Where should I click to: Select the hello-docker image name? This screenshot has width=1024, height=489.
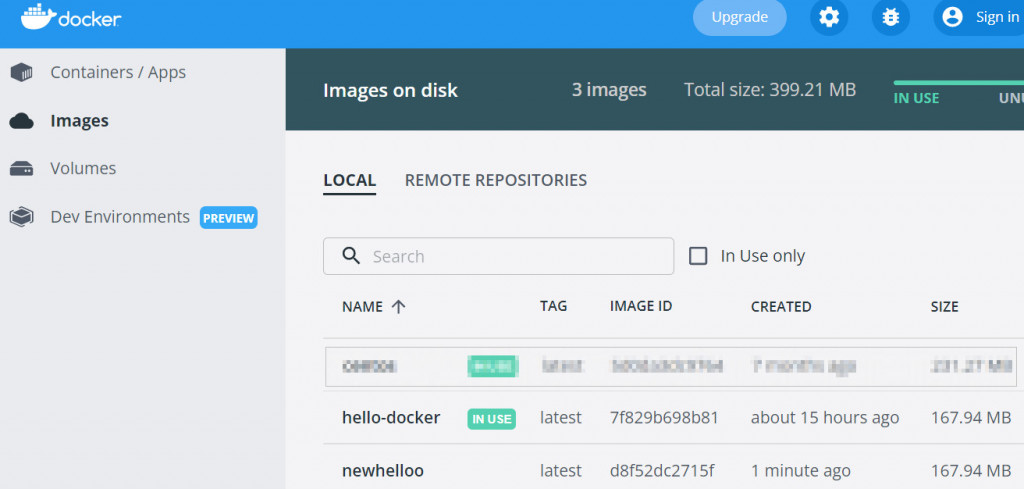(x=391, y=418)
